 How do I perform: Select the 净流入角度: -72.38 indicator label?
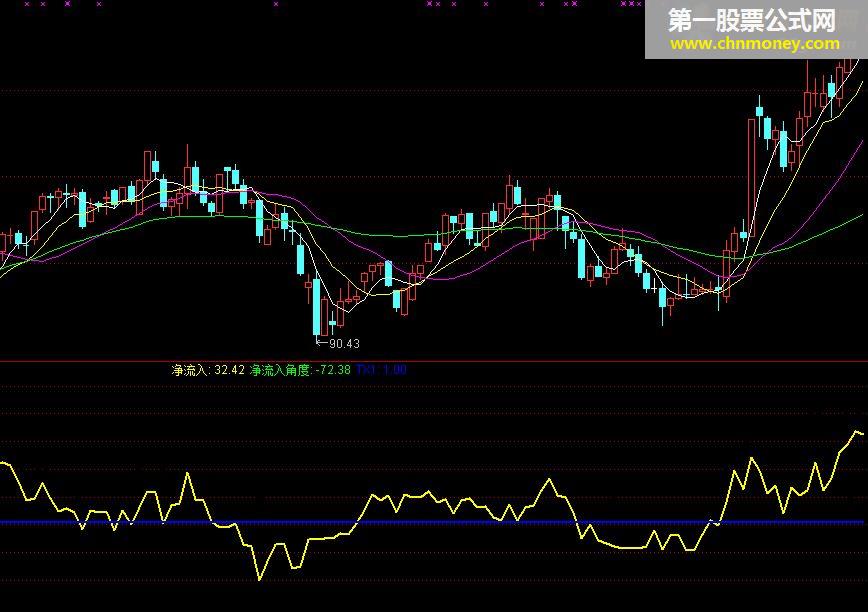pos(300,370)
